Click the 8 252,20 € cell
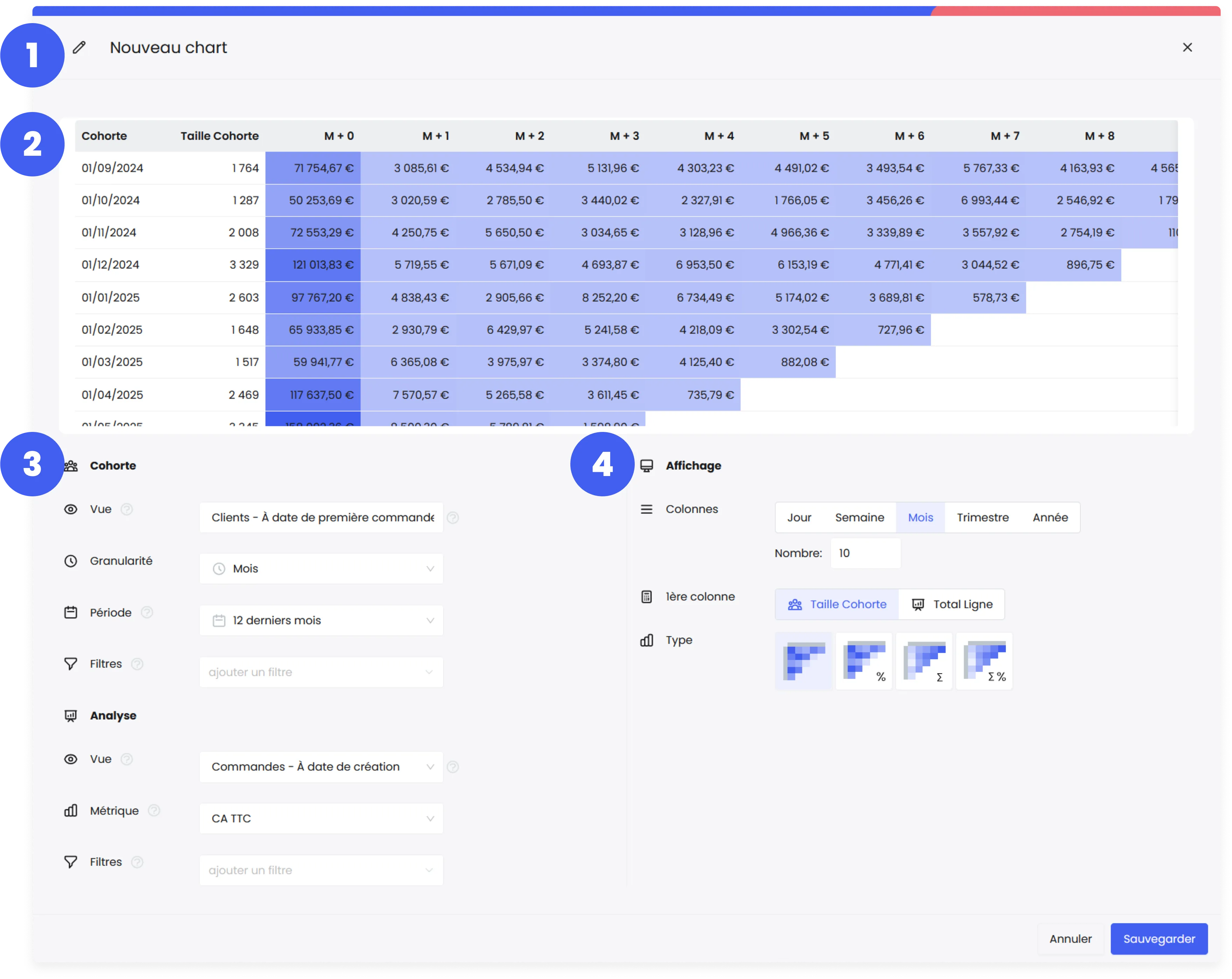The height and width of the screenshot is (979, 1232). pos(598,298)
